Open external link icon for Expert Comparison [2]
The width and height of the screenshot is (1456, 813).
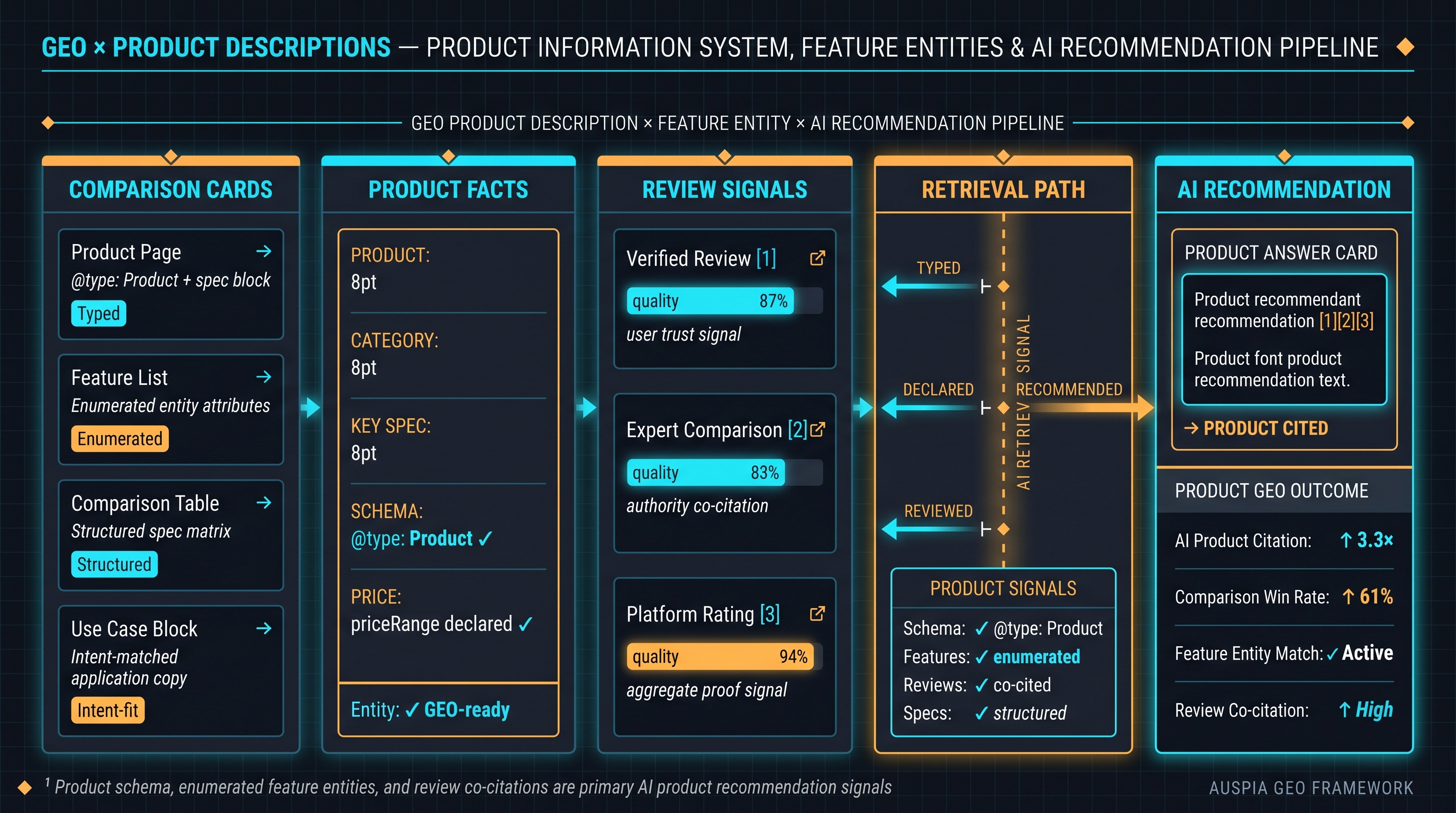(x=817, y=430)
